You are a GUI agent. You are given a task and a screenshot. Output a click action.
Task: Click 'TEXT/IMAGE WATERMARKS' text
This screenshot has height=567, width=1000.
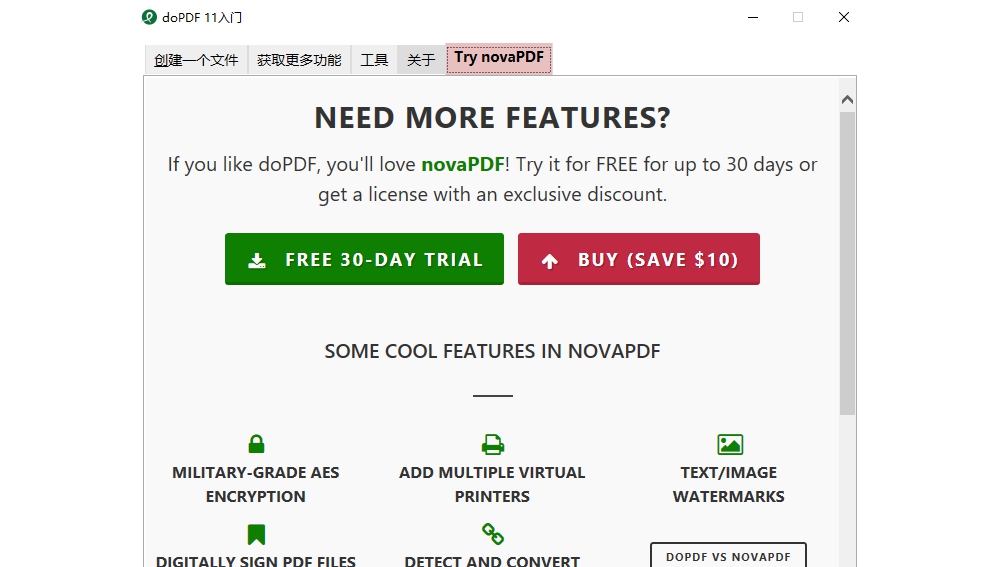pos(729,484)
